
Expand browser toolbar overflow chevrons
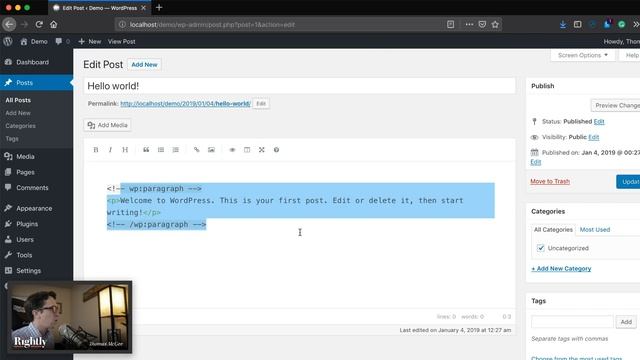click(x=636, y=24)
